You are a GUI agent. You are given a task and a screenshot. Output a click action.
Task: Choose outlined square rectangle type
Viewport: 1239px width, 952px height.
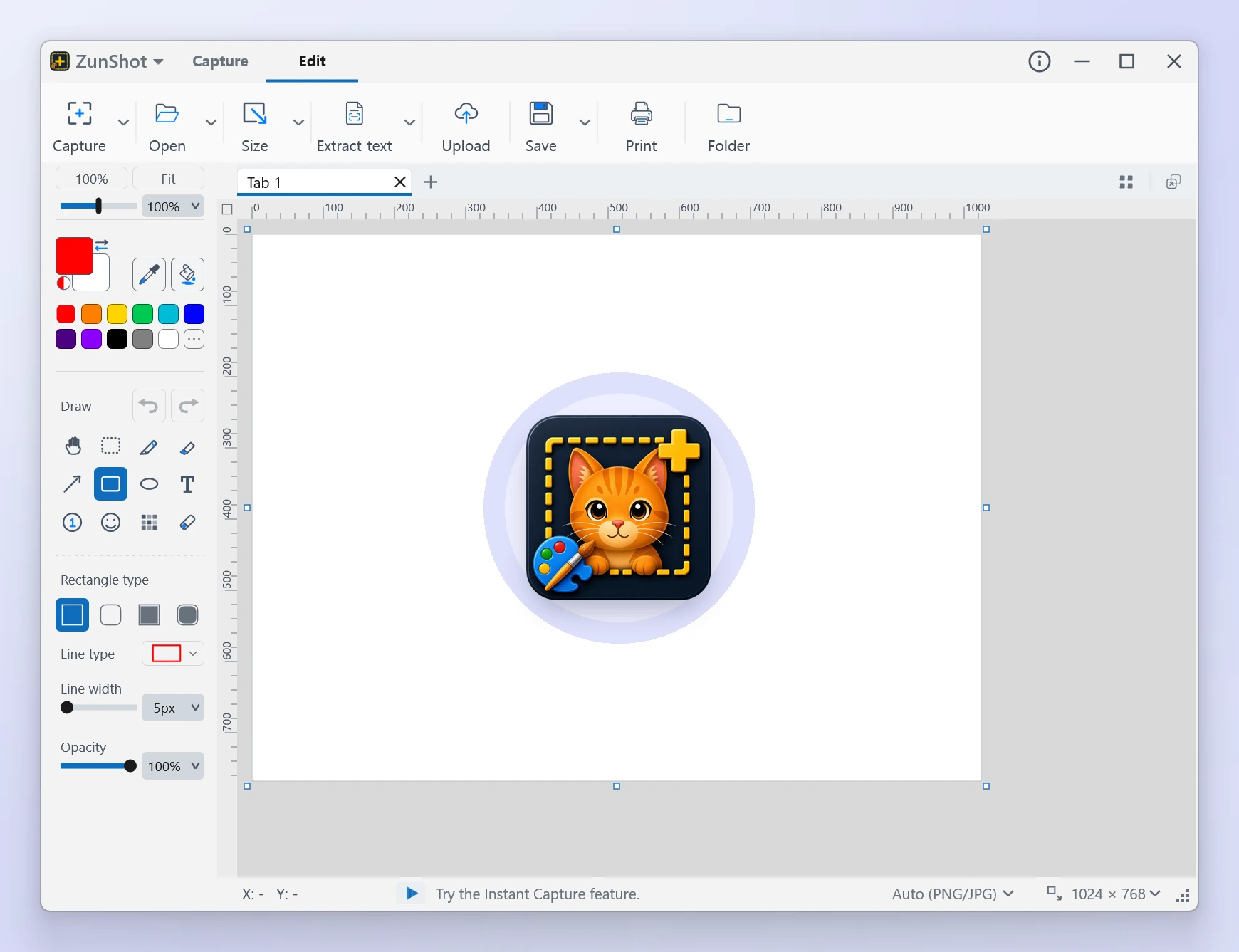tap(73, 615)
